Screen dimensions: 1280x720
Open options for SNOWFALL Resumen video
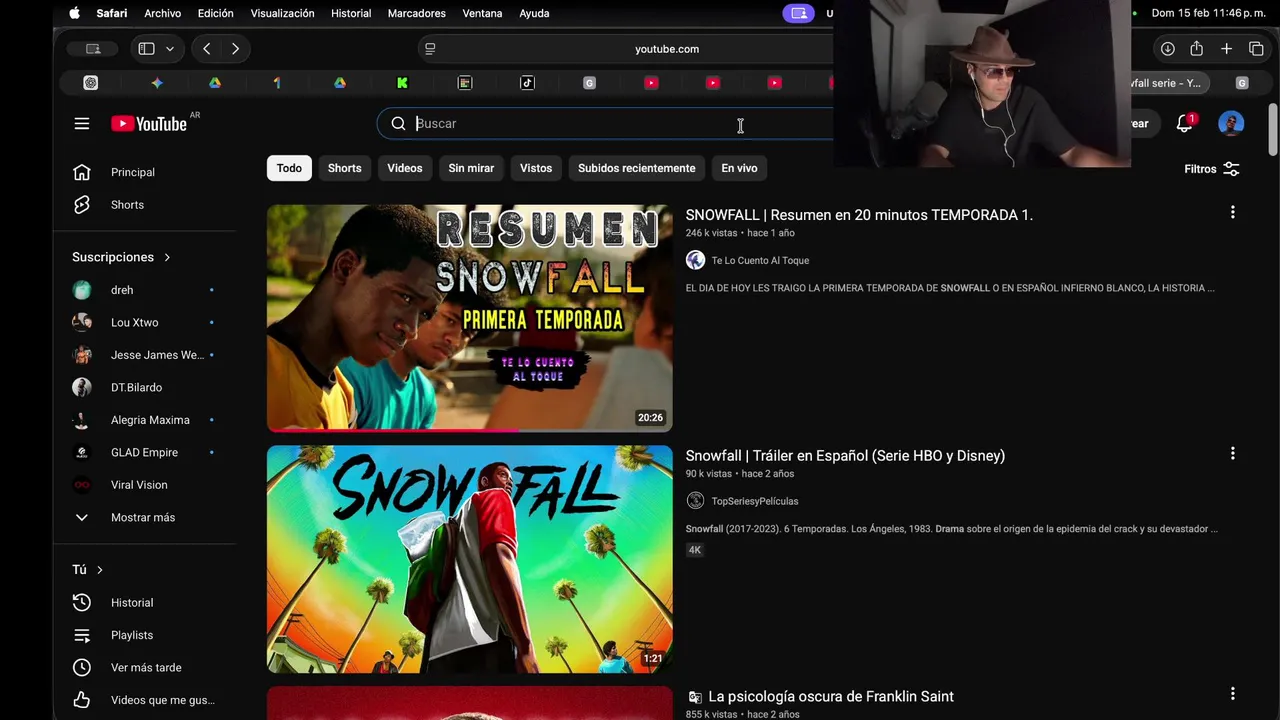[x=1232, y=212]
